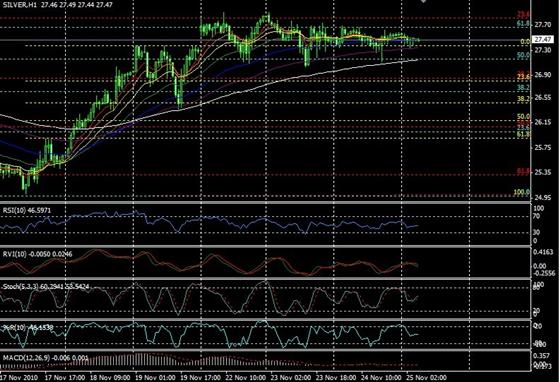Select the MACD(12,26,9) indicator label
The height and width of the screenshot is (382, 560).
coord(45,357)
